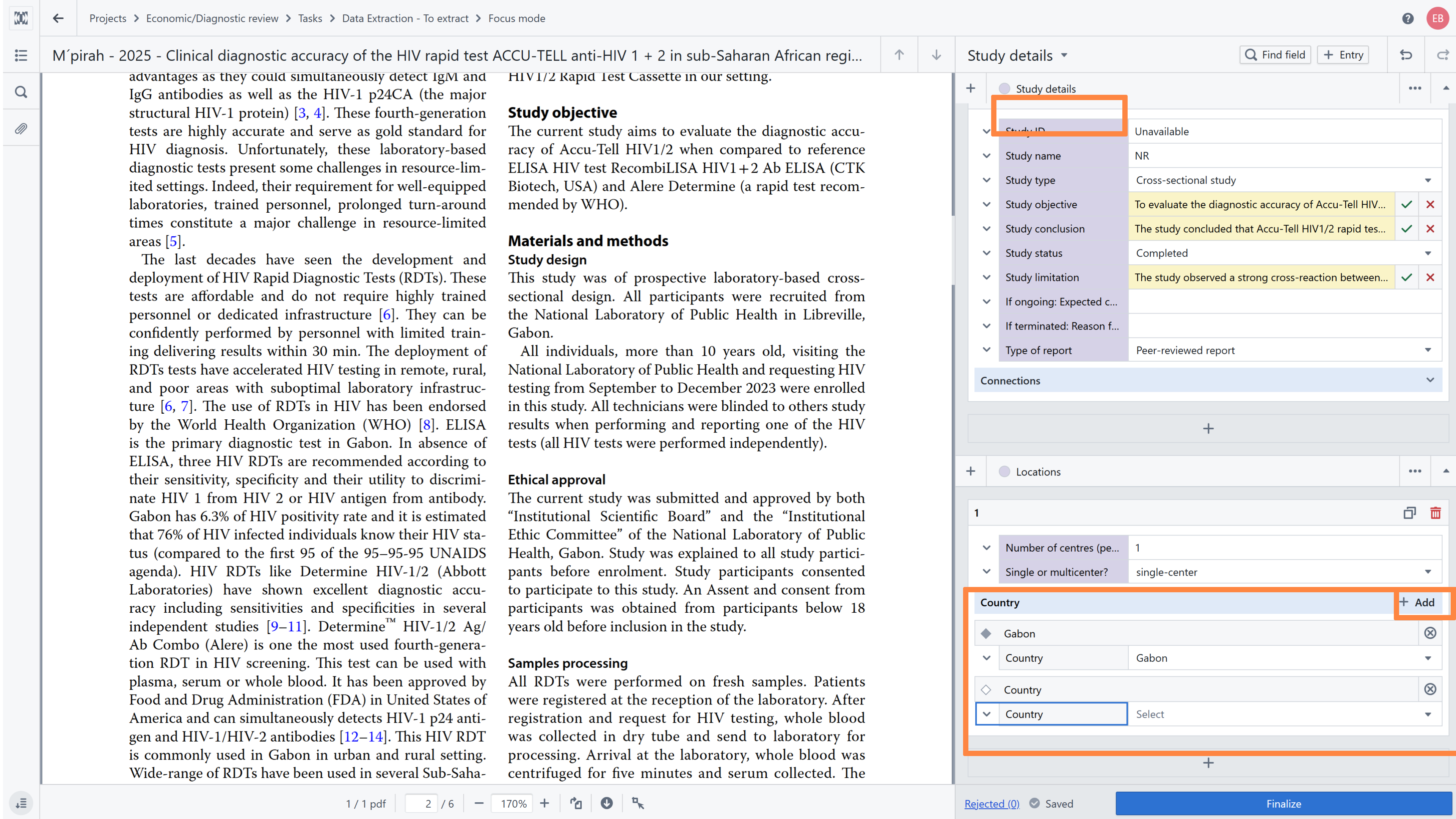Viewport: 1456px width, 819px height.
Task: Collapse the Locations section arrow
Action: coord(1445,471)
